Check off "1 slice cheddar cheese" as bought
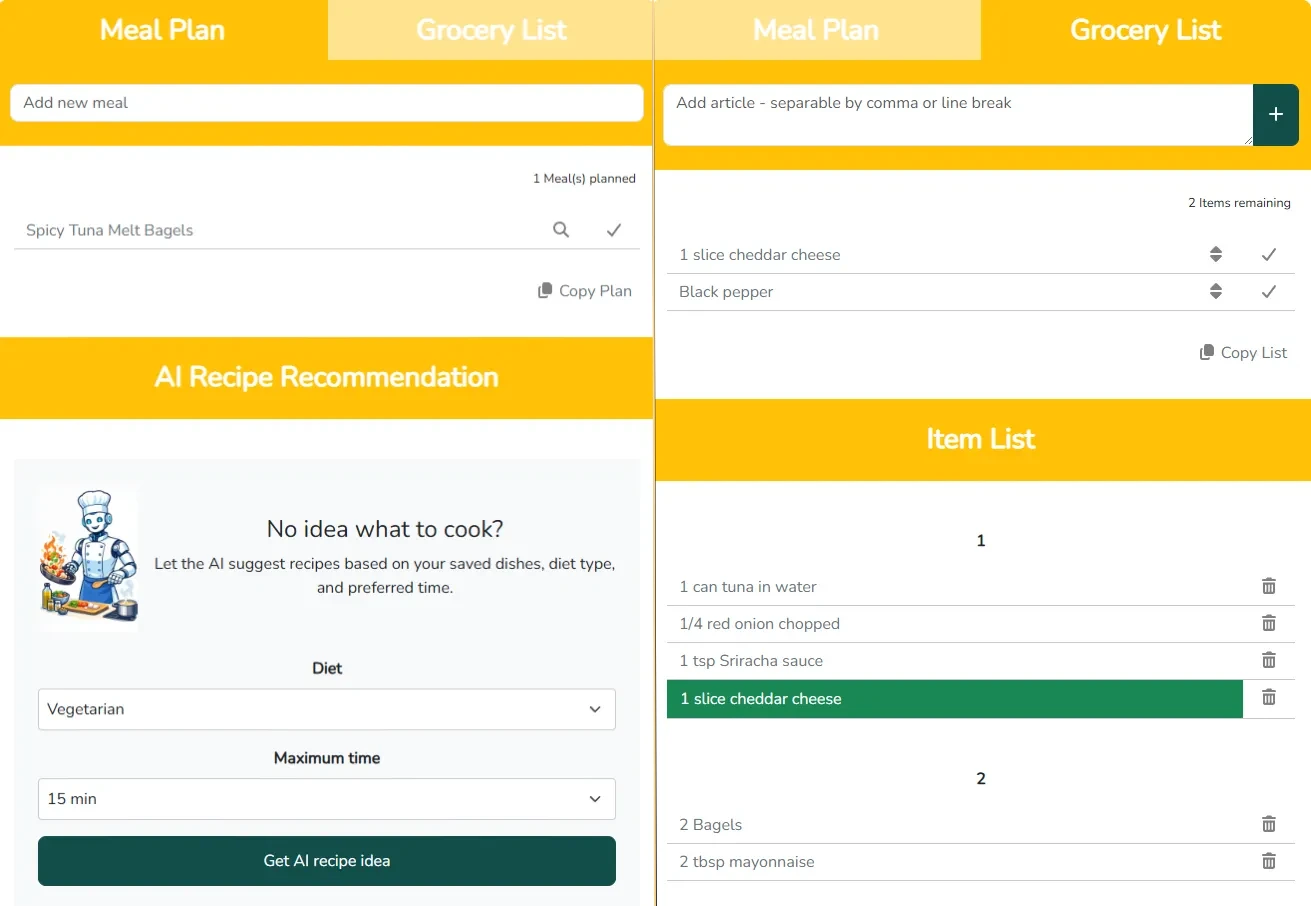1311x906 pixels. 1269,254
